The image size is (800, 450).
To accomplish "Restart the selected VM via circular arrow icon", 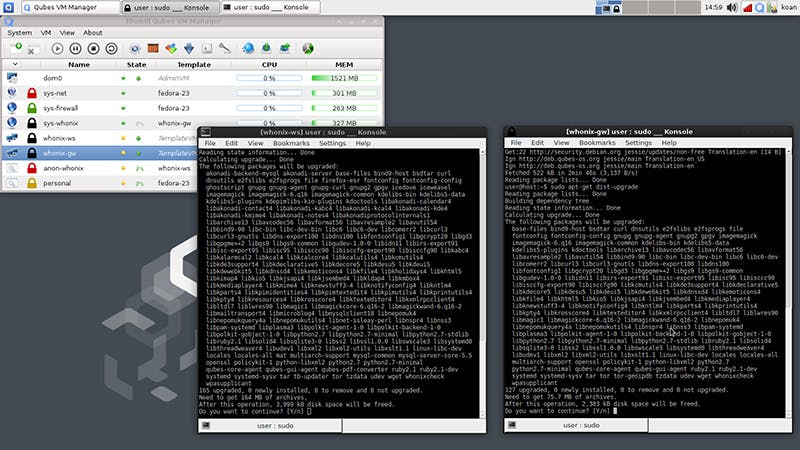I will [x=111, y=48].
